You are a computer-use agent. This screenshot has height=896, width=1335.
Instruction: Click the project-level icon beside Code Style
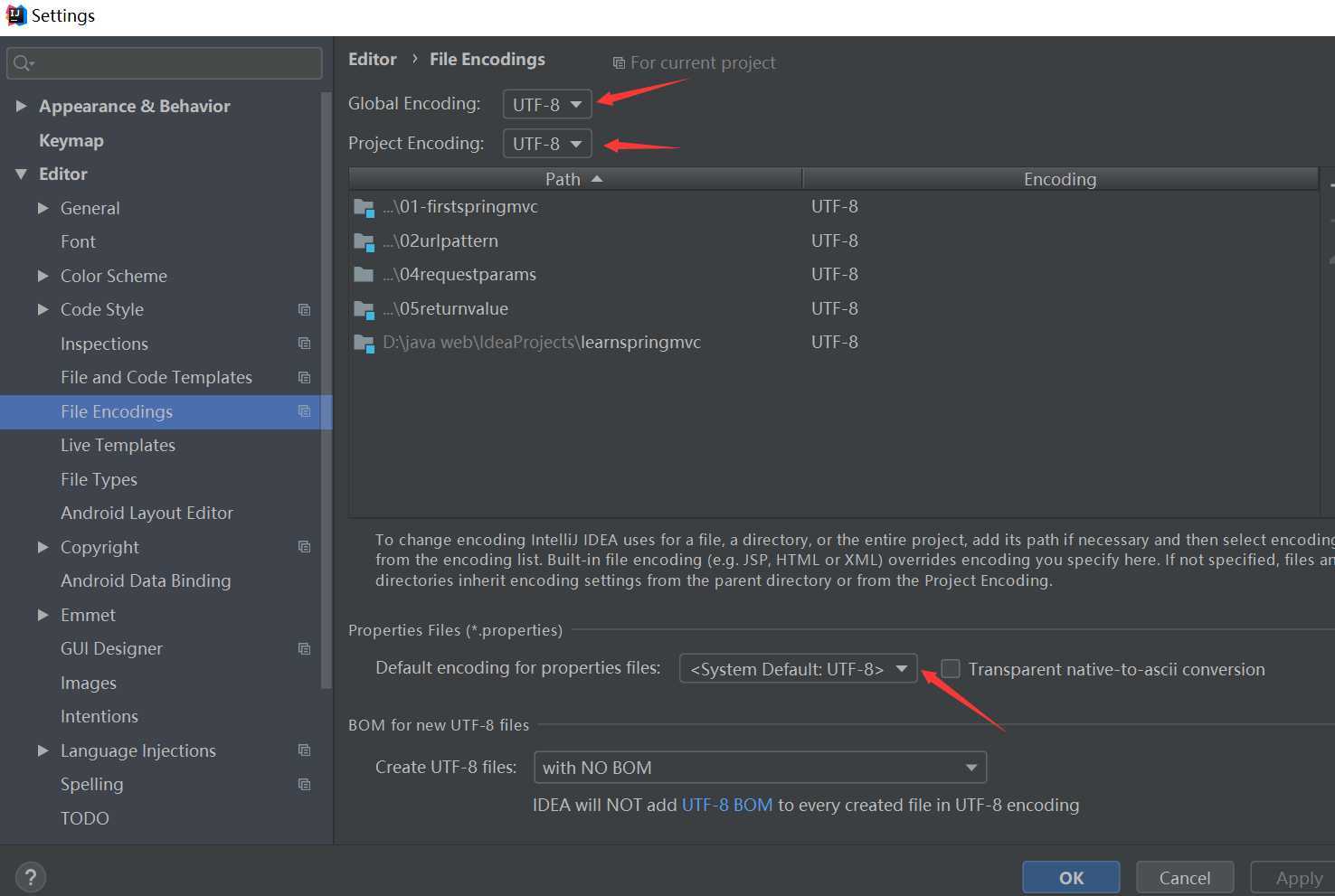(x=305, y=309)
